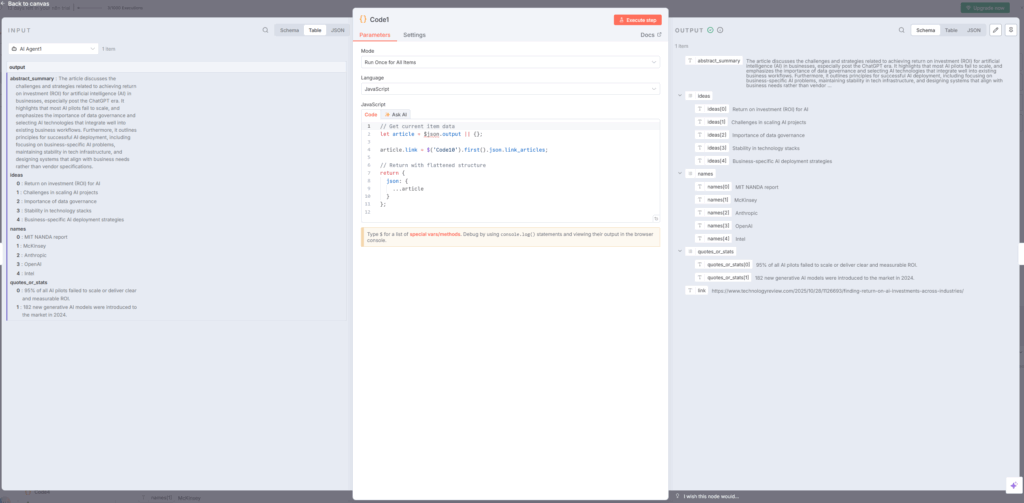
Task: Click the pin output data icon
Action: pyautogui.click(x=1010, y=30)
